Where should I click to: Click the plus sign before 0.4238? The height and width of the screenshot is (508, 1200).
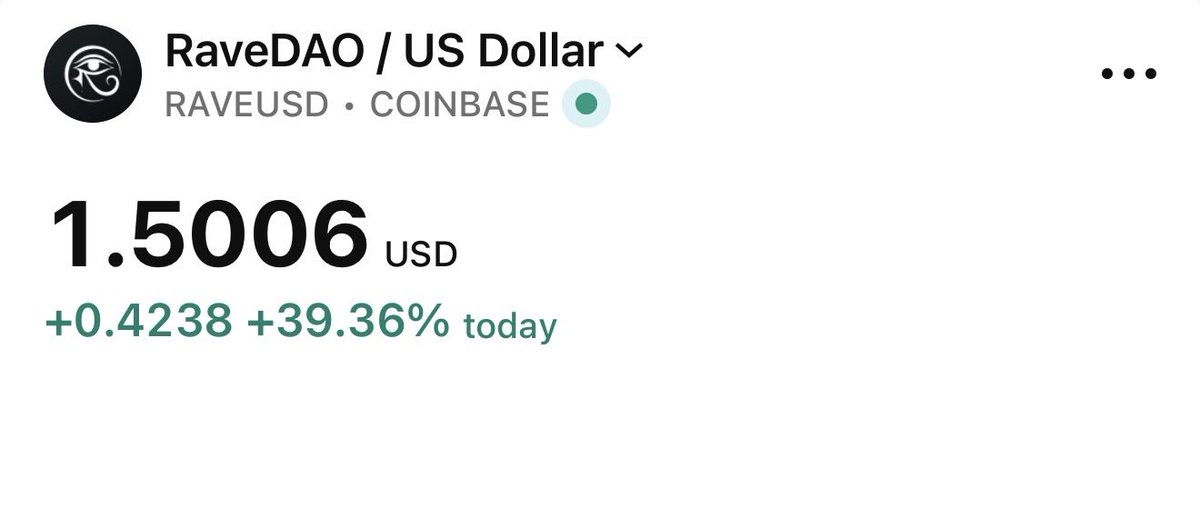55,323
